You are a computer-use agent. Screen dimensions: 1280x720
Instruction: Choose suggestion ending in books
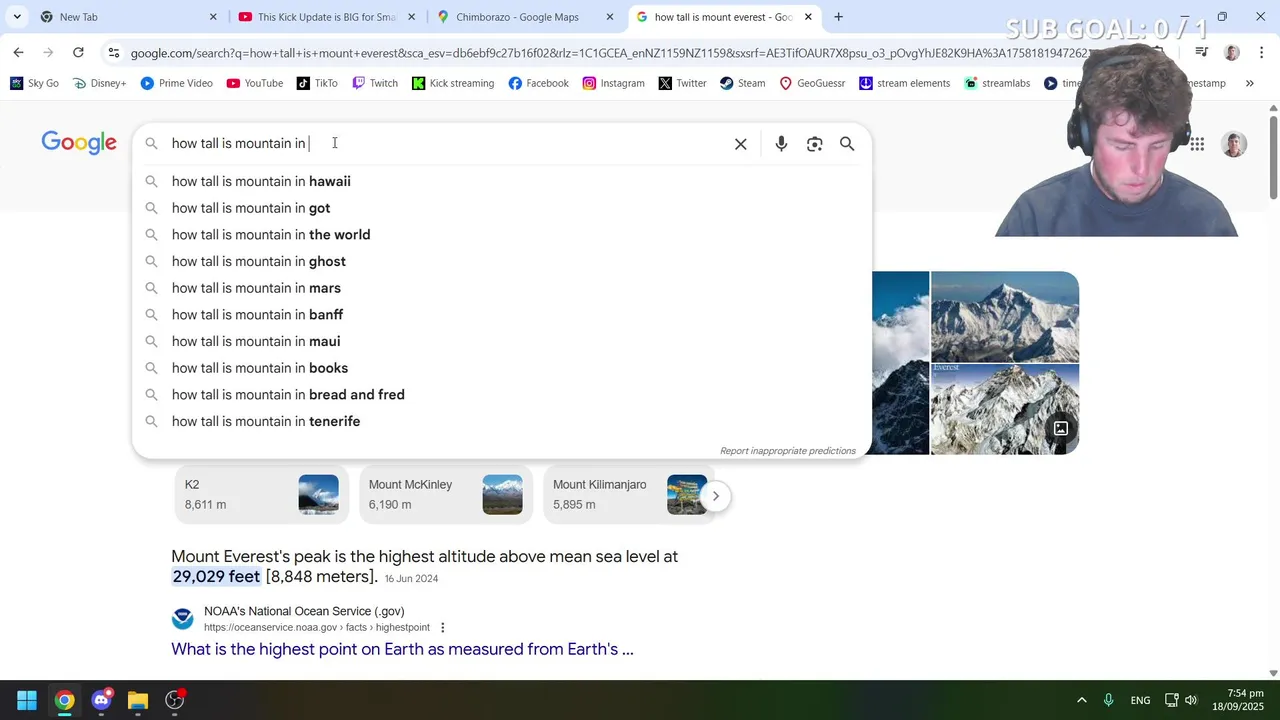click(502, 368)
